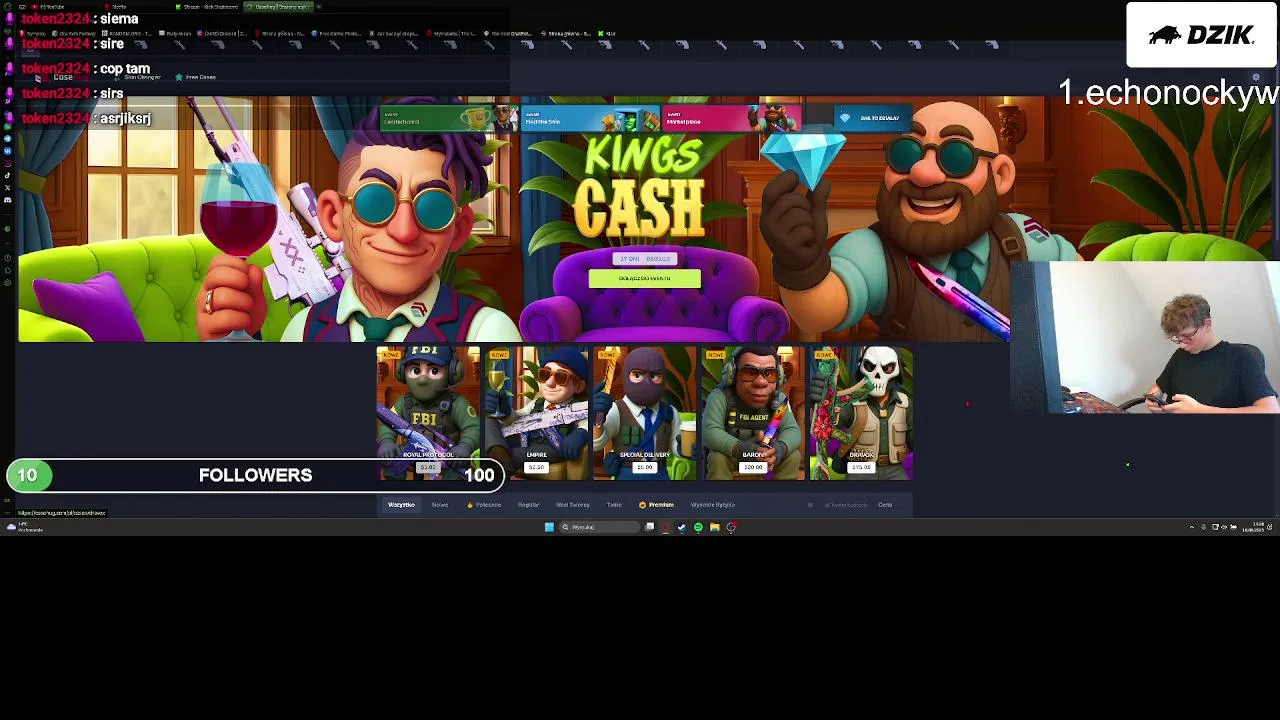1280x720 pixels.
Task: Select the Wysokie Ryzyko filter tab
Action: coord(713,505)
